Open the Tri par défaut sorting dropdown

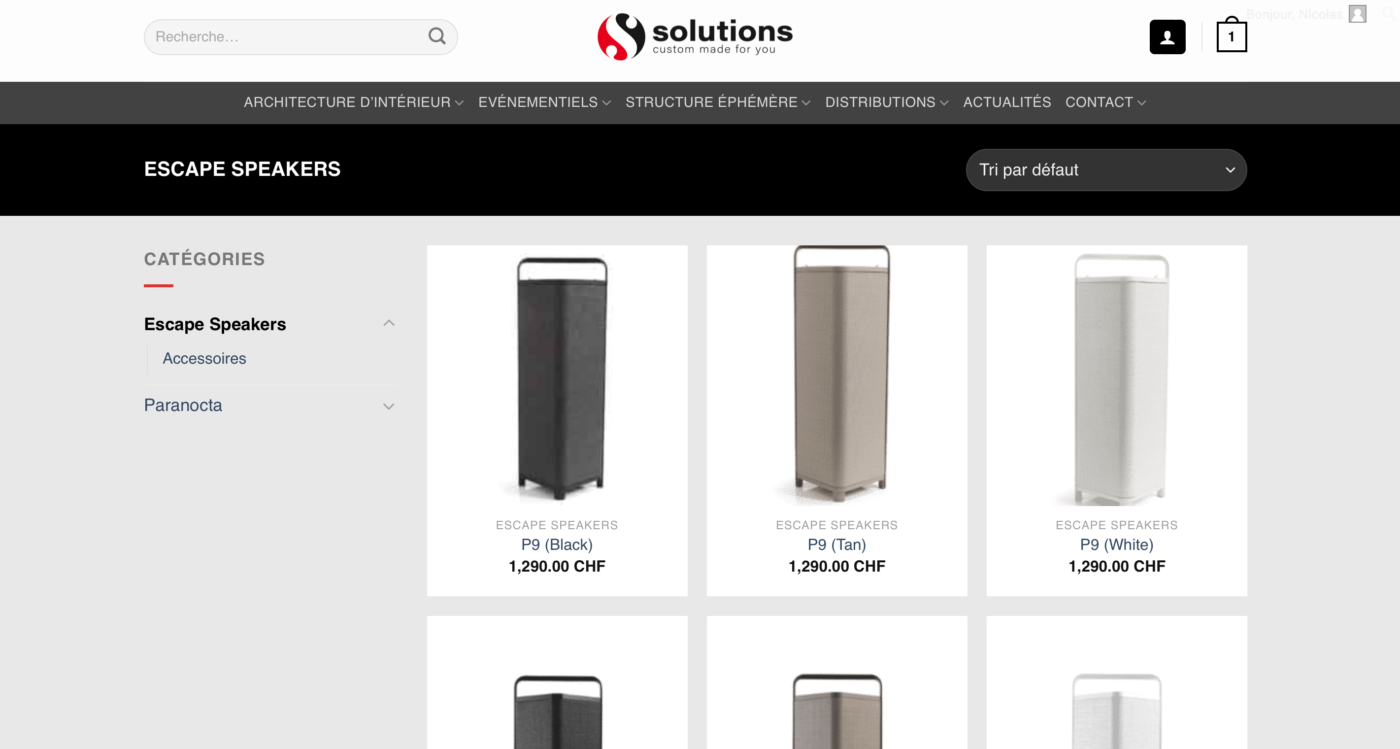1106,170
